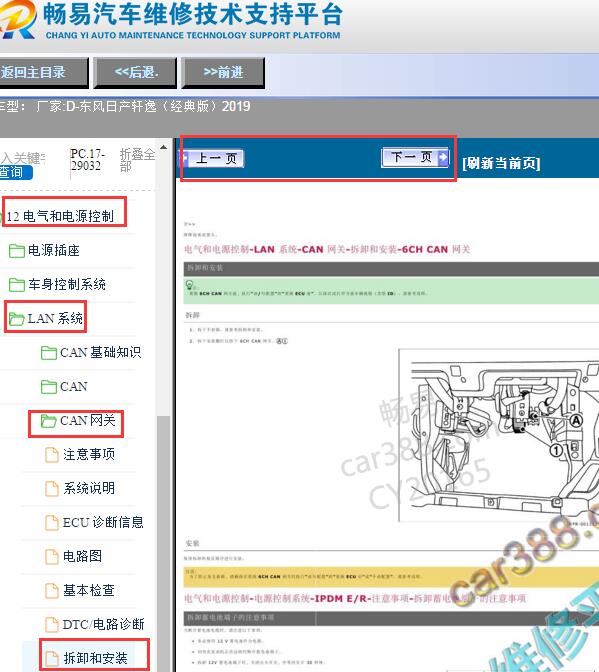The width and height of the screenshot is (599, 672).
Task: Open the 基本检查 document
Action: tap(89, 591)
